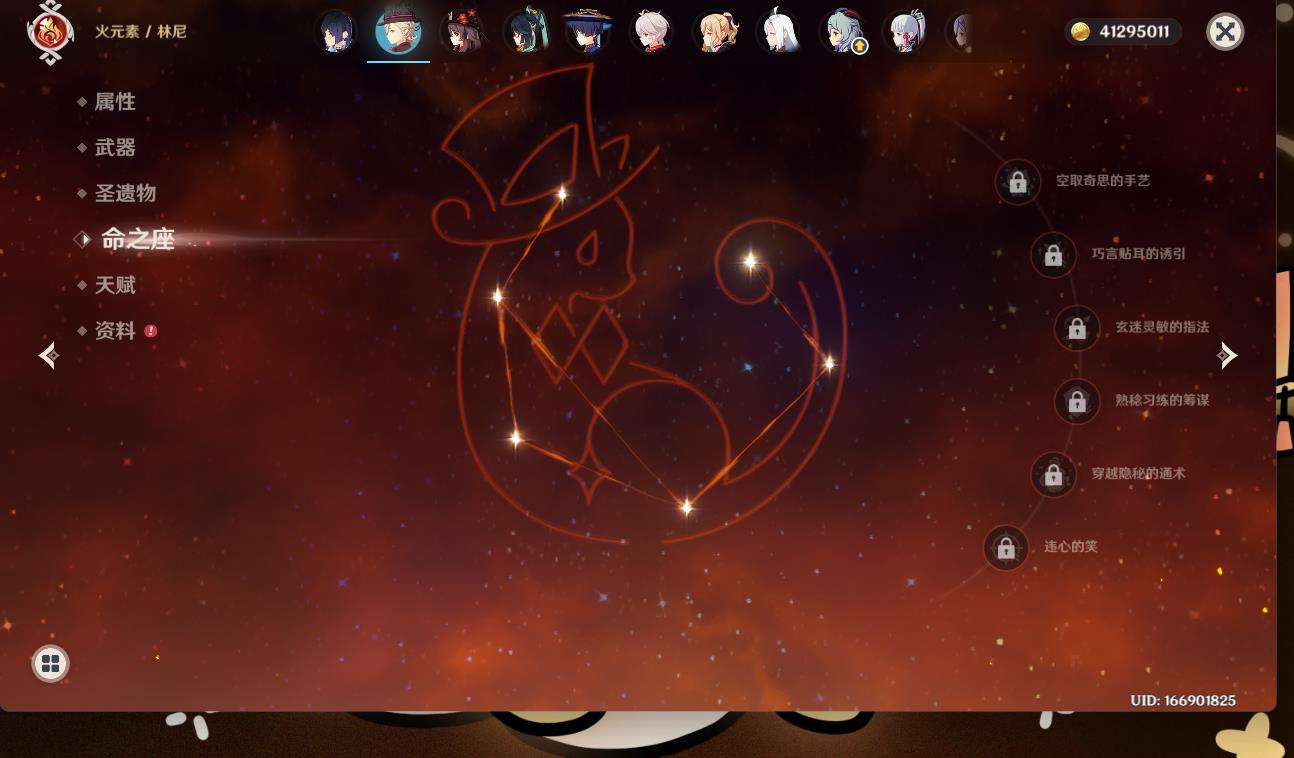Click the Mora coin icon
This screenshot has height=758, width=1294.
(x=1080, y=32)
